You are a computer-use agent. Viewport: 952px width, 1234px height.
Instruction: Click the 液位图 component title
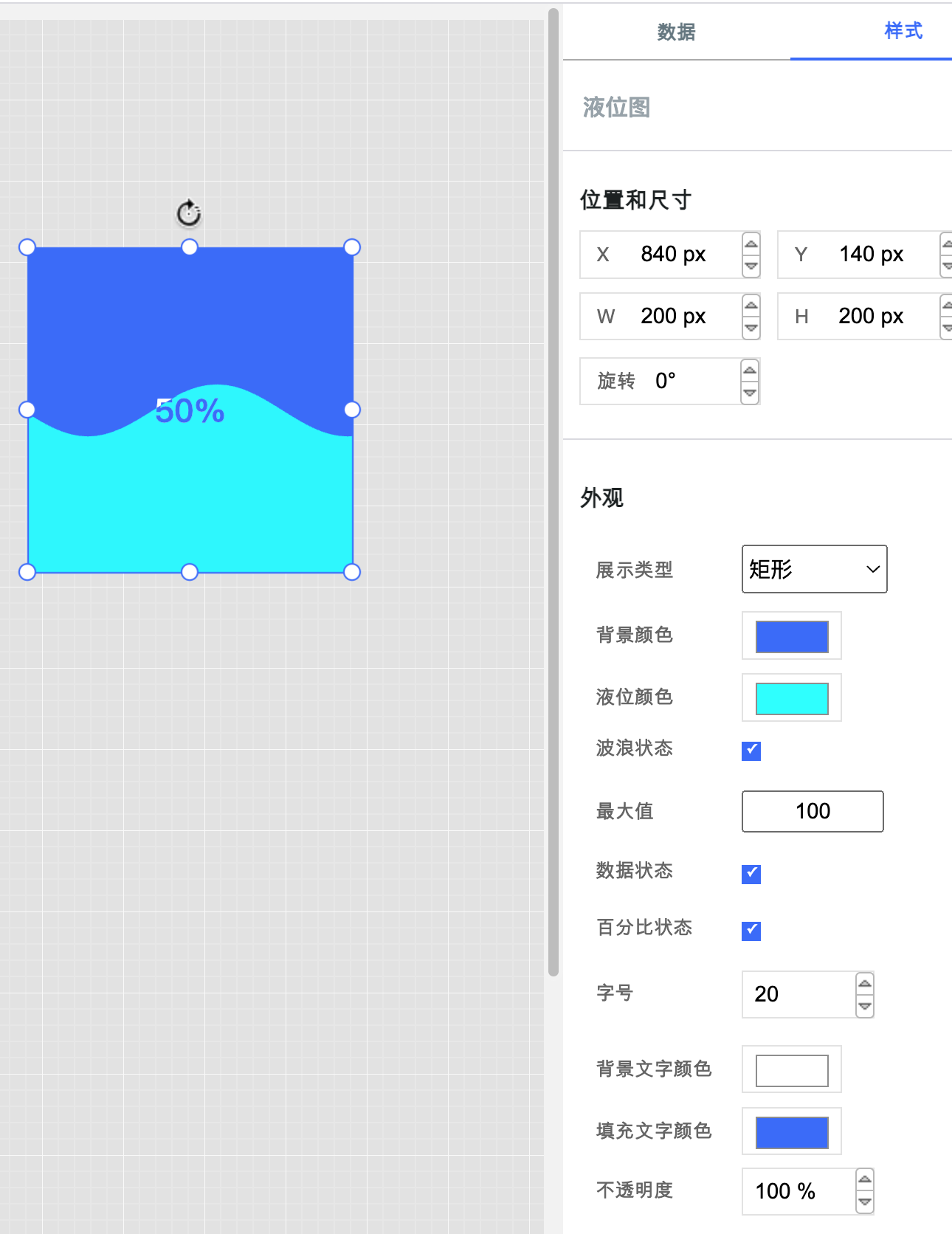tap(616, 107)
